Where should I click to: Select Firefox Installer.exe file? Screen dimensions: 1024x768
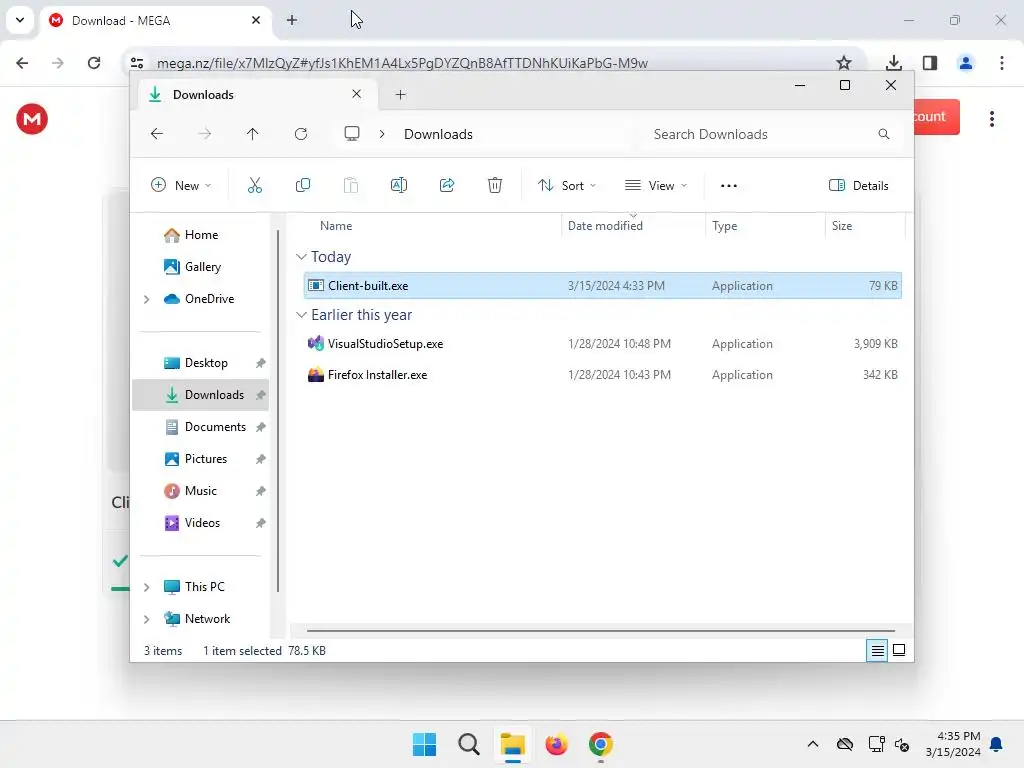[x=603, y=375]
